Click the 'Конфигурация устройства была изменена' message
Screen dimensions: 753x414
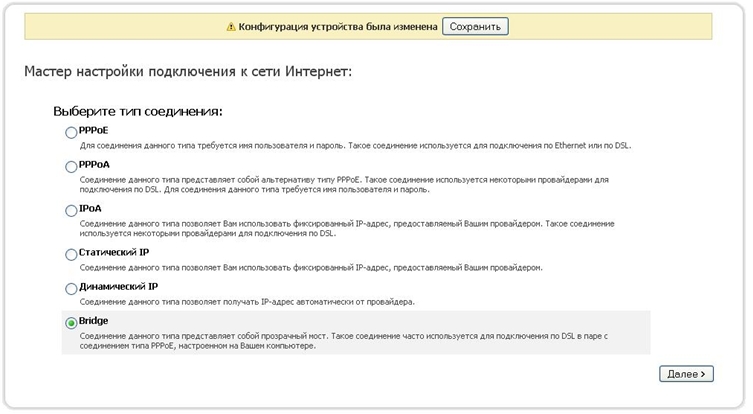[338, 27]
